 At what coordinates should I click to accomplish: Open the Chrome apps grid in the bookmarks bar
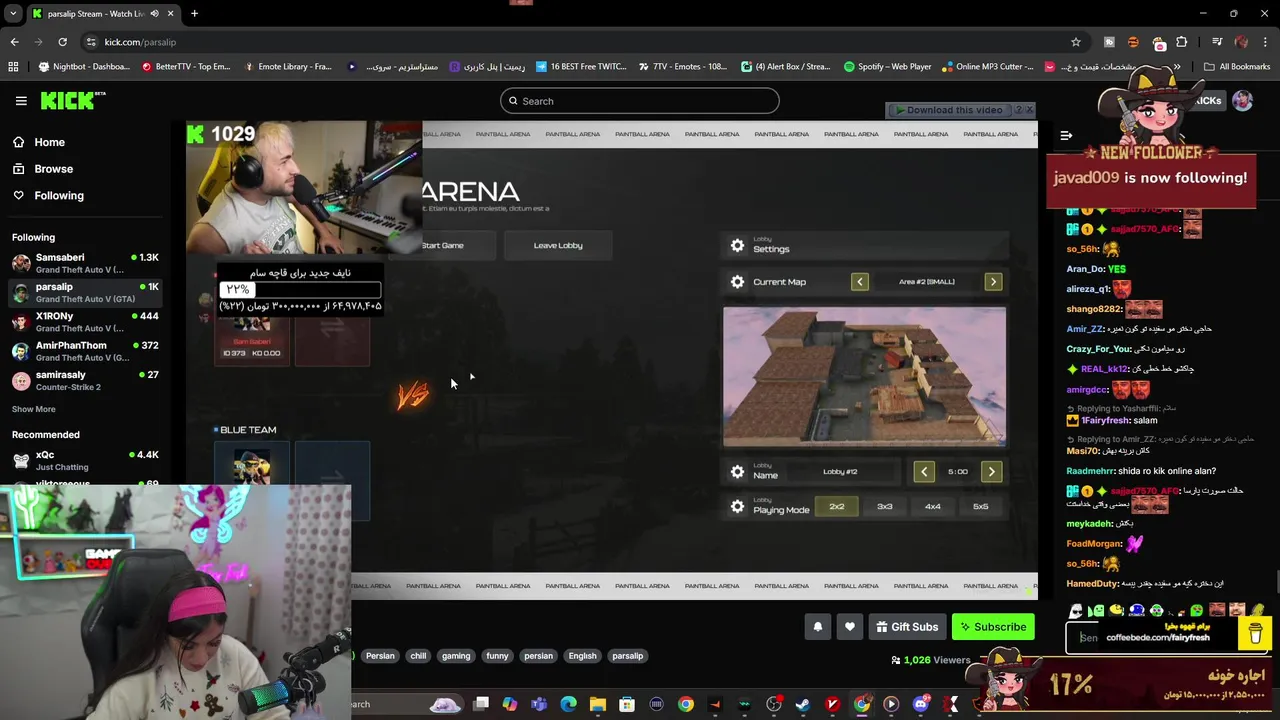(x=13, y=67)
